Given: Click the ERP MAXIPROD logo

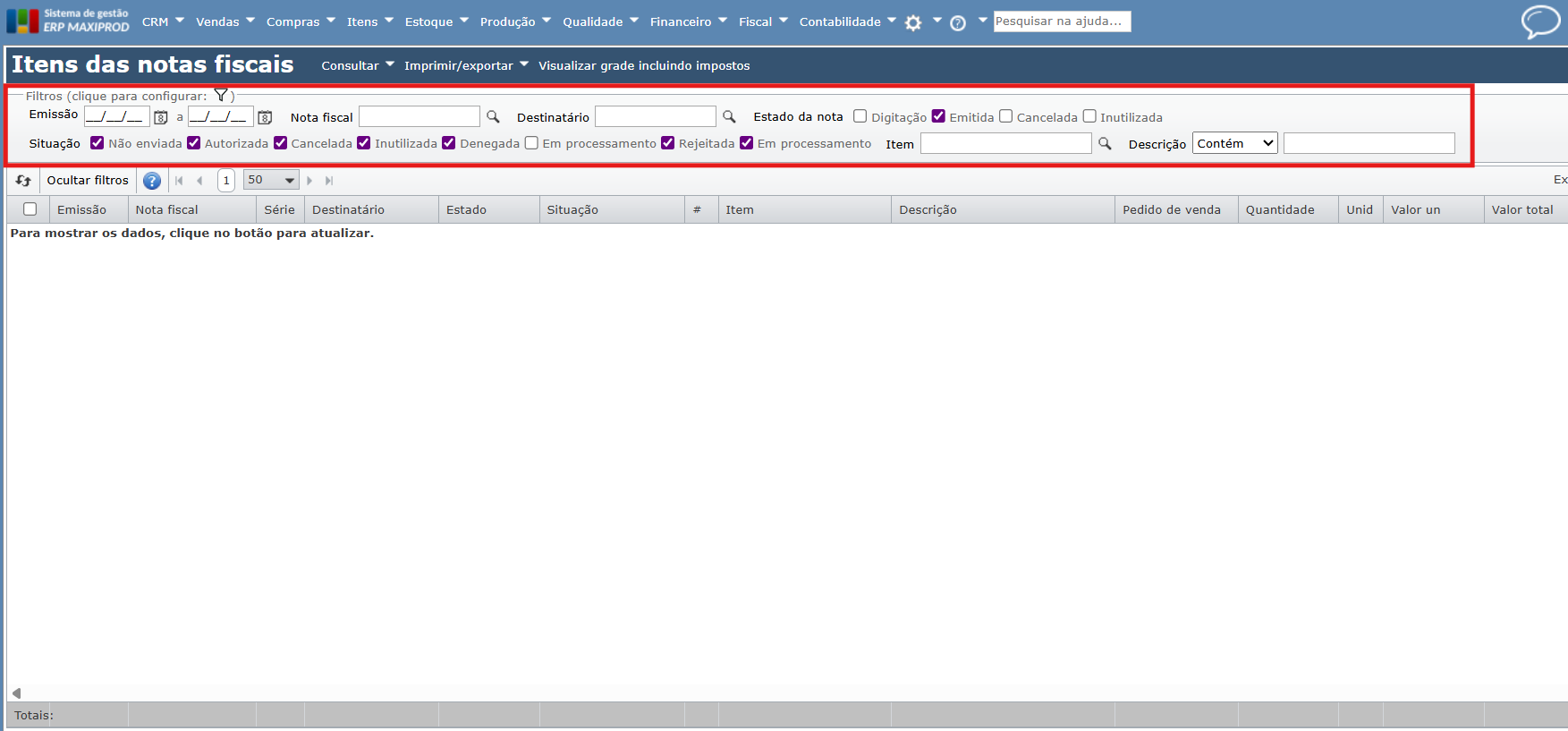Looking at the screenshot, I should pyautogui.click(x=68, y=21).
